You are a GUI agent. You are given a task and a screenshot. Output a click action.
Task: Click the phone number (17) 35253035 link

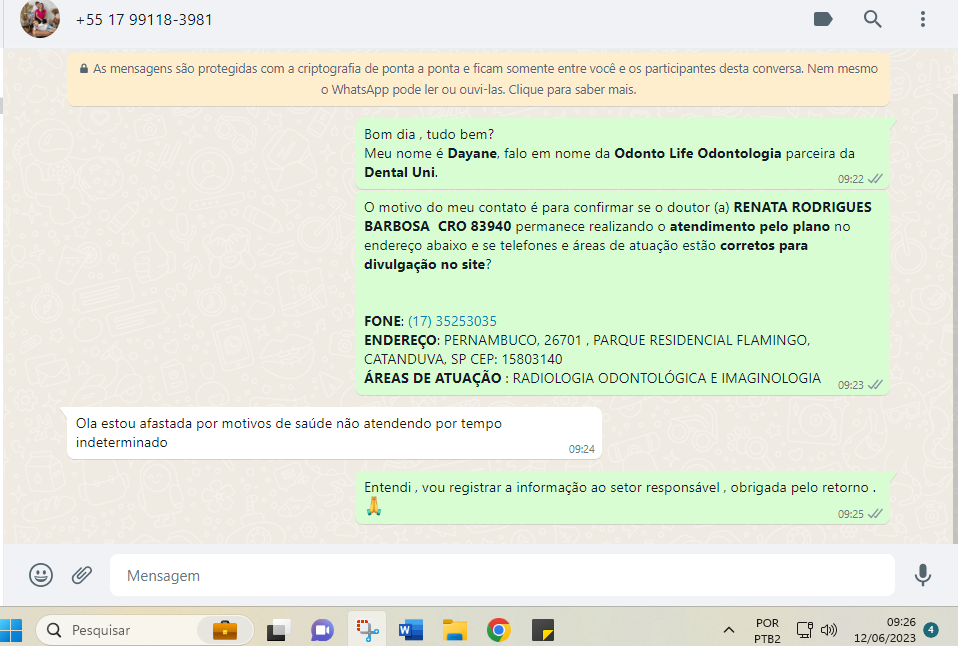click(x=452, y=321)
